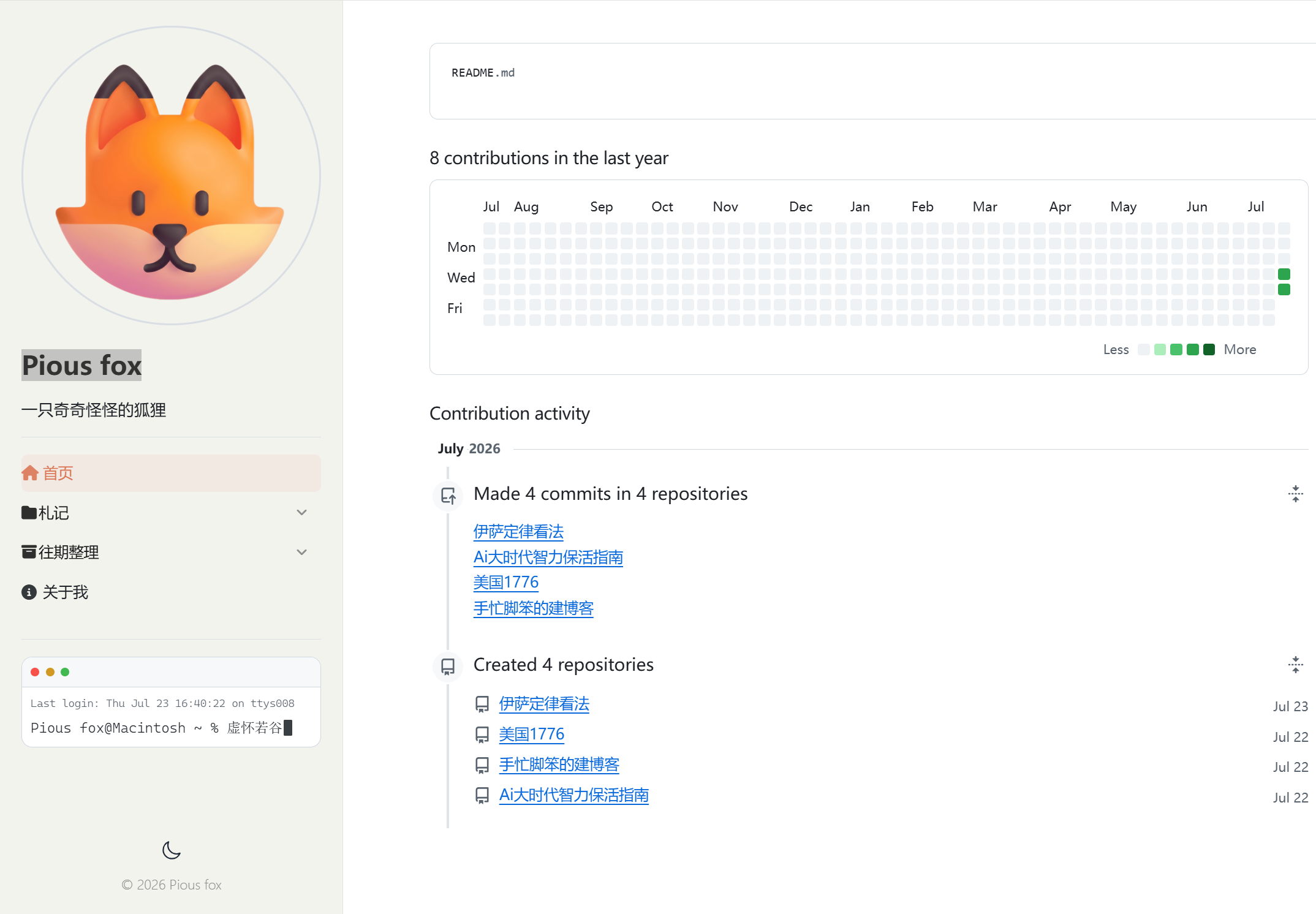
Task: Click the green Wednesday contribution cell
Action: pyautogui.click(x=1284, y=274)
